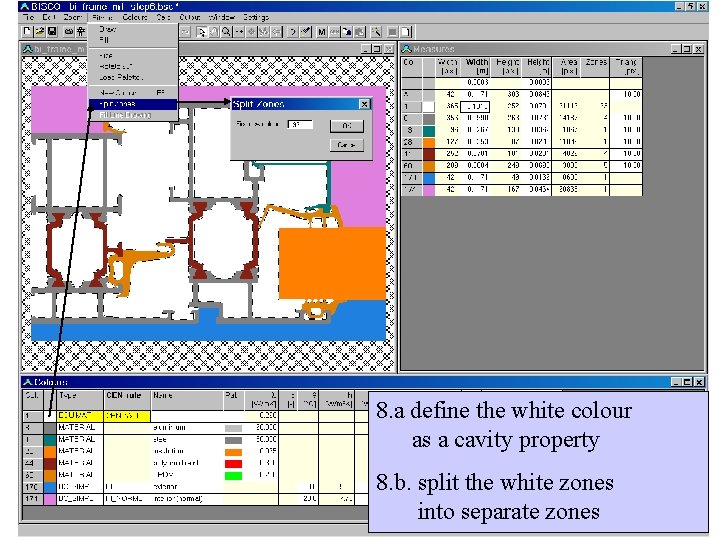Screen dimensions: 720x540
Task: Click the blue swatch in Colours row 170
Action: coord(50,487)
